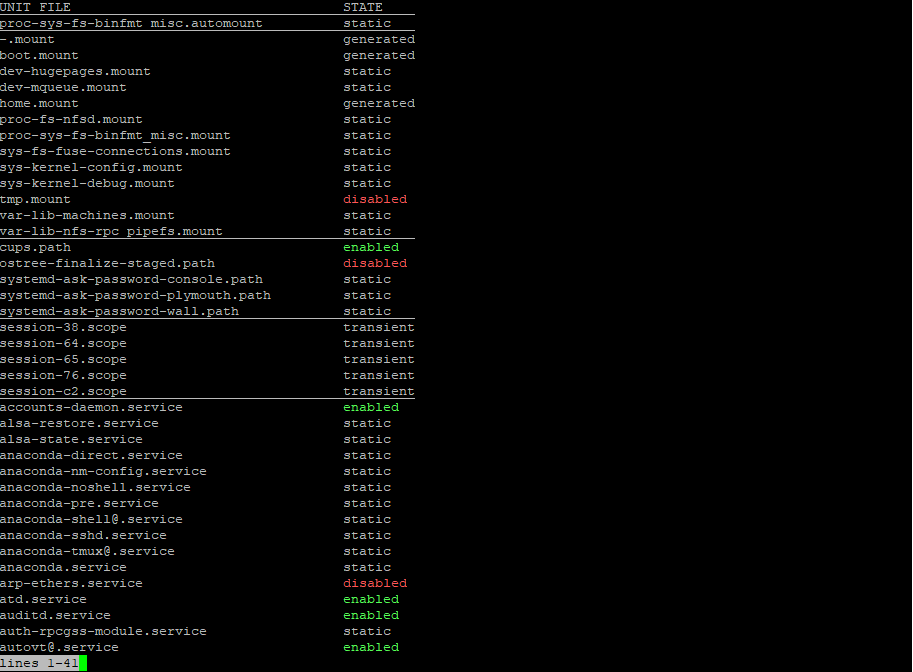Click enabled state of autovt@.service
The height and width of the screenshot is (672, 913).
click(371, 648)
